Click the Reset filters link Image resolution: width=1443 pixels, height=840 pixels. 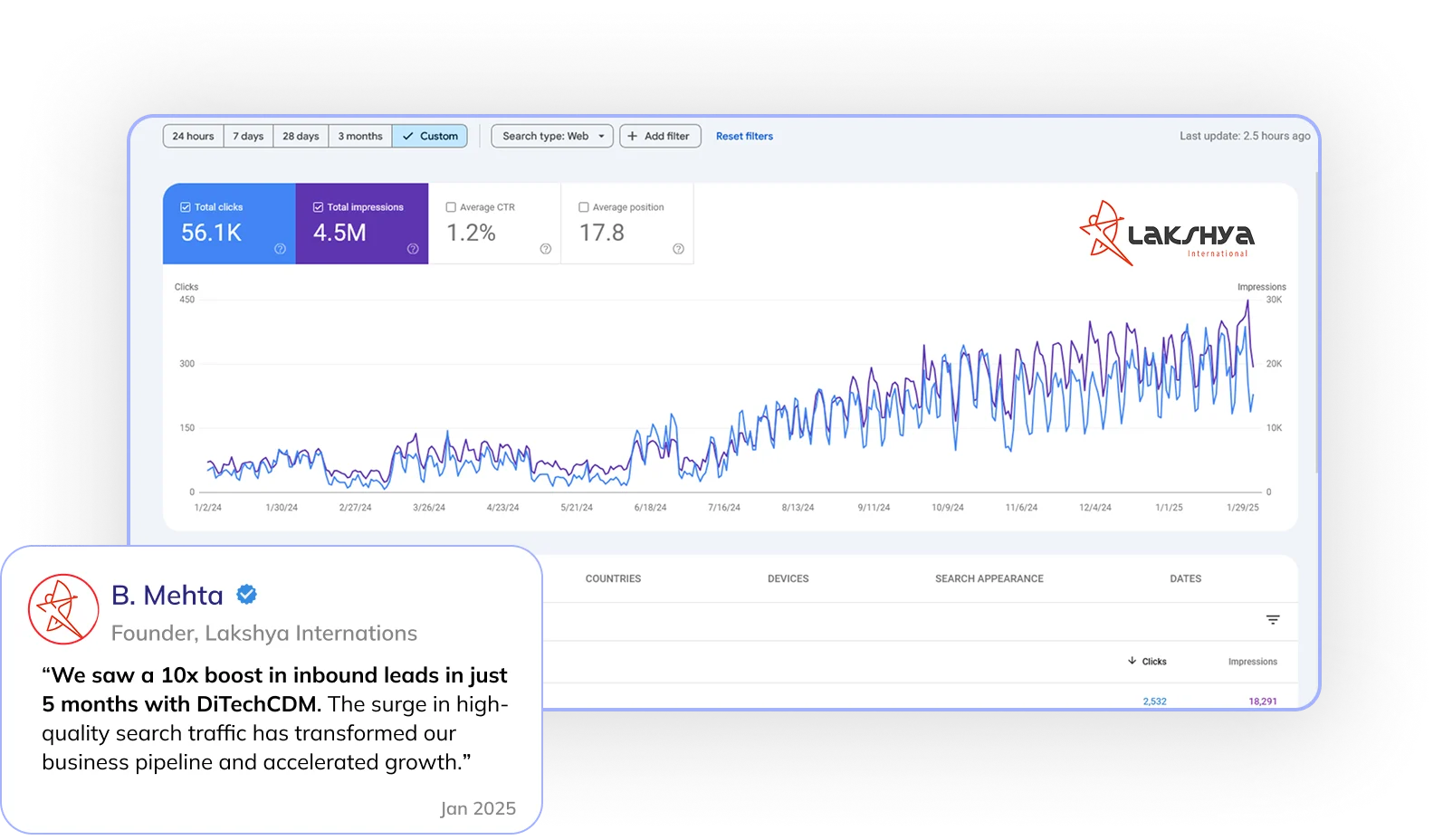[x=744, y=136]
